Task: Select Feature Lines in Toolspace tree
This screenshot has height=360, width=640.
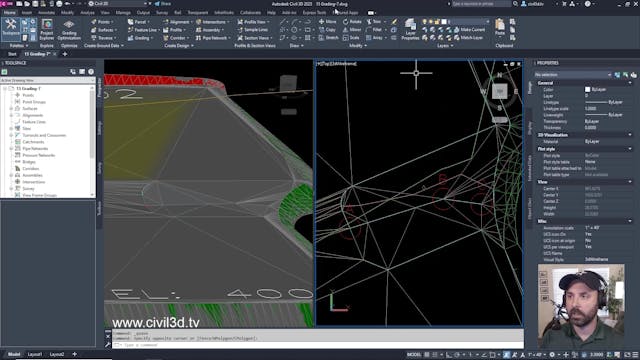Action: 34,122
